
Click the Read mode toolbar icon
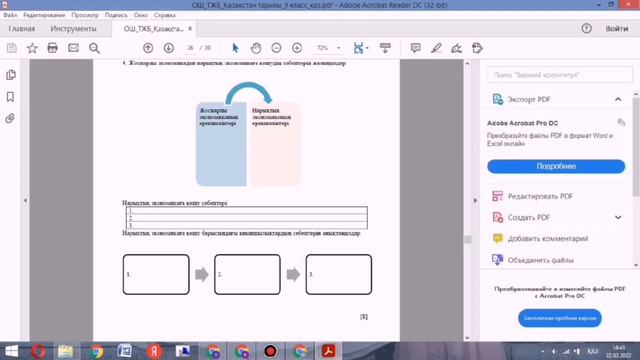click(x=385, y=48)
